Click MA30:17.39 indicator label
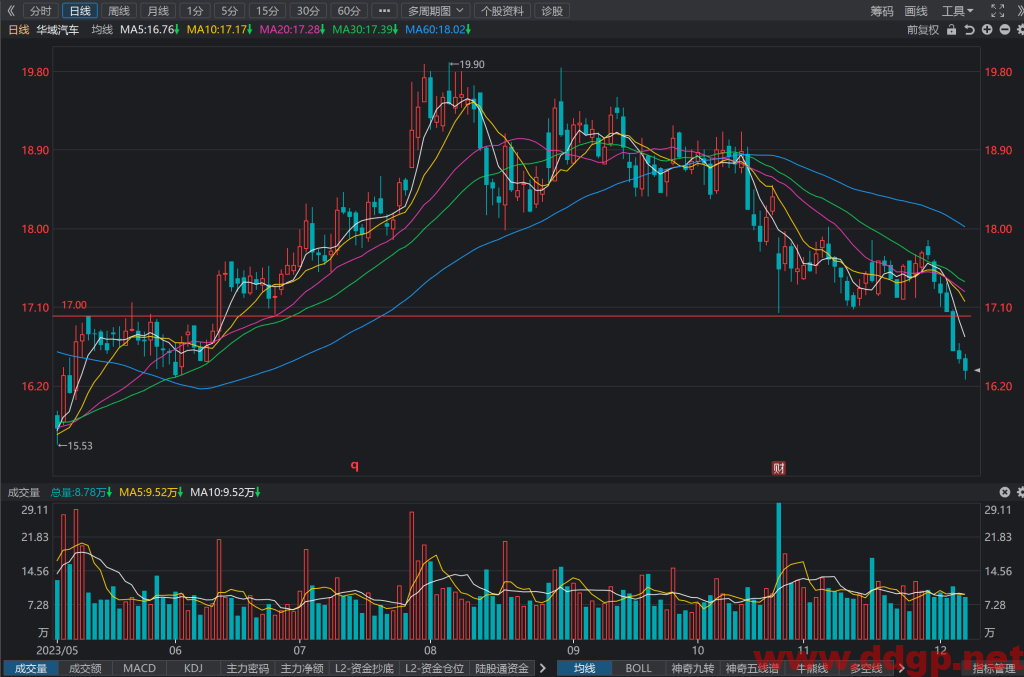 (x=364, y=29)
